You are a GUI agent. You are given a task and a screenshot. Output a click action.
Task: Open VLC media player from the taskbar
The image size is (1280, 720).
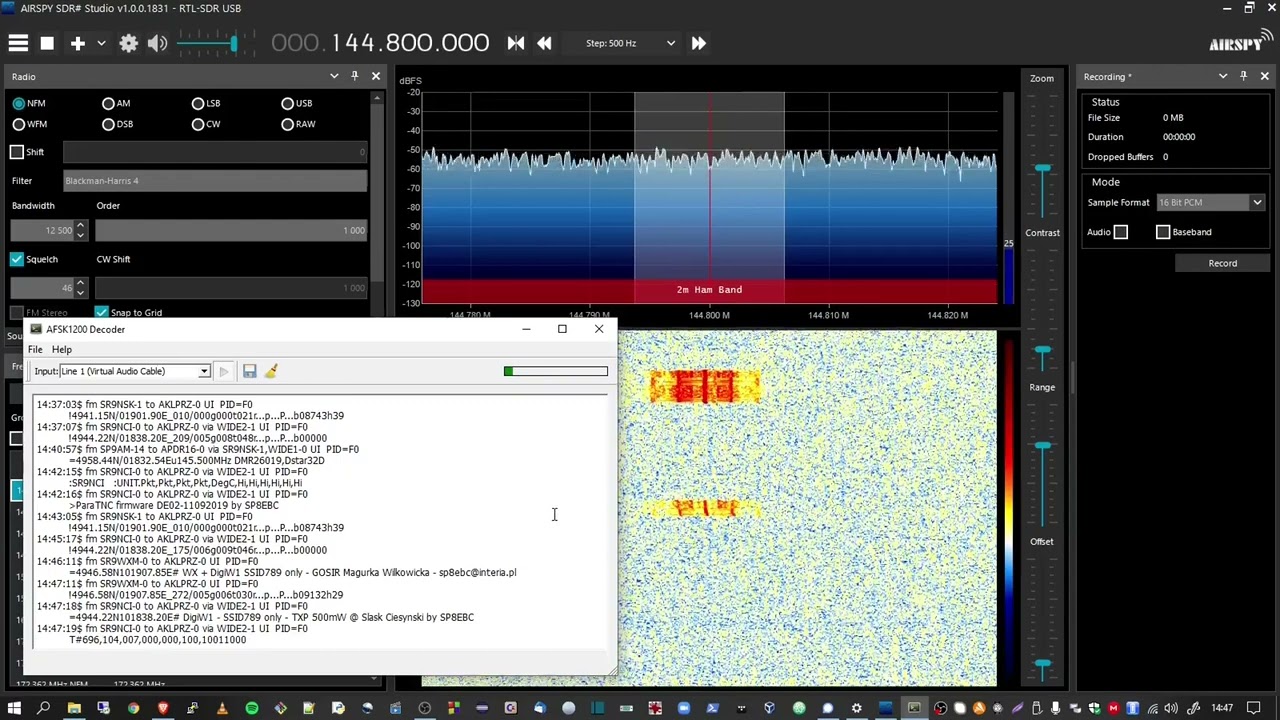pyautogui.click(x=222, y=708)
